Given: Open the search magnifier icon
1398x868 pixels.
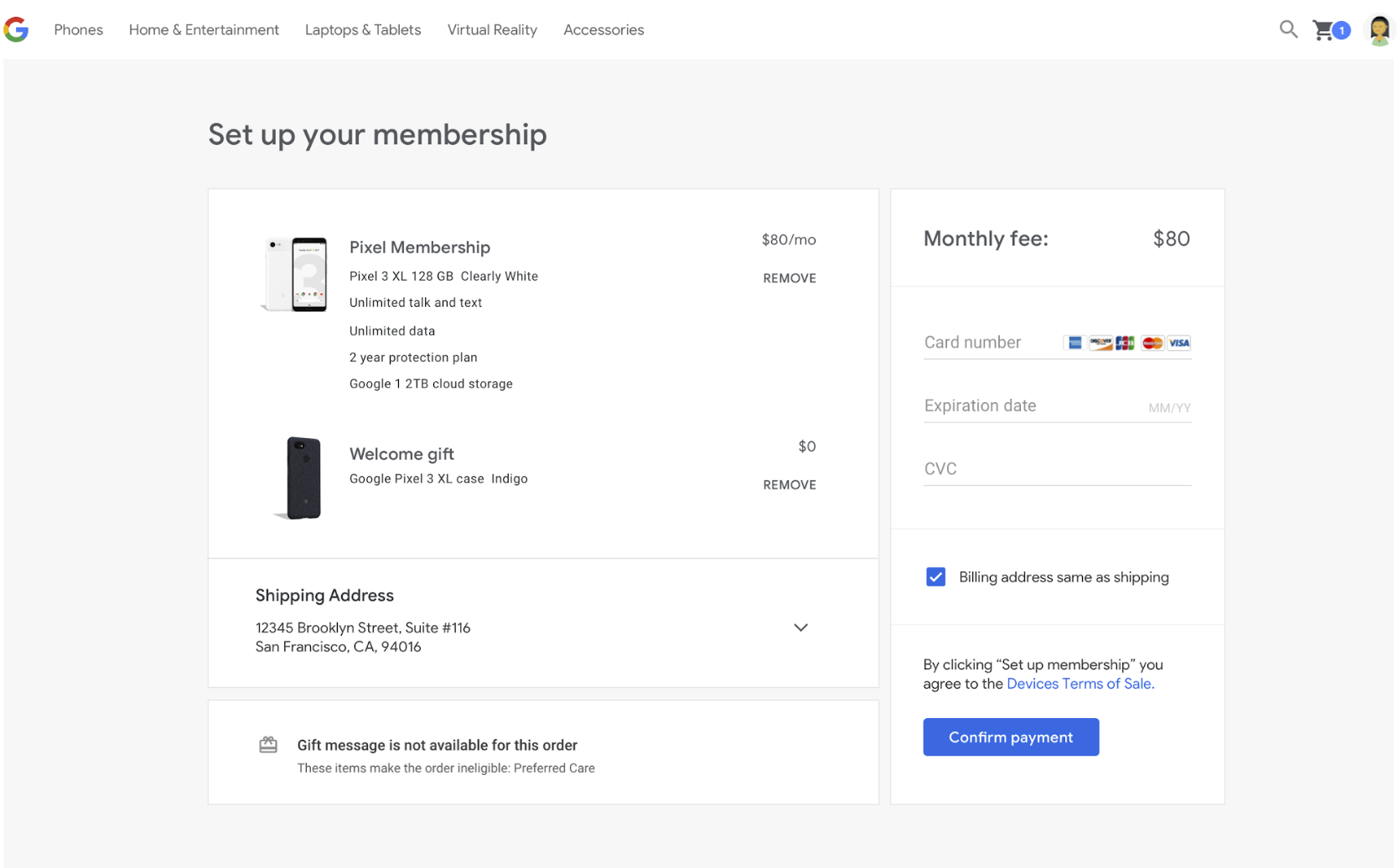Looking at the screenshot, I should coord(1288,29).
